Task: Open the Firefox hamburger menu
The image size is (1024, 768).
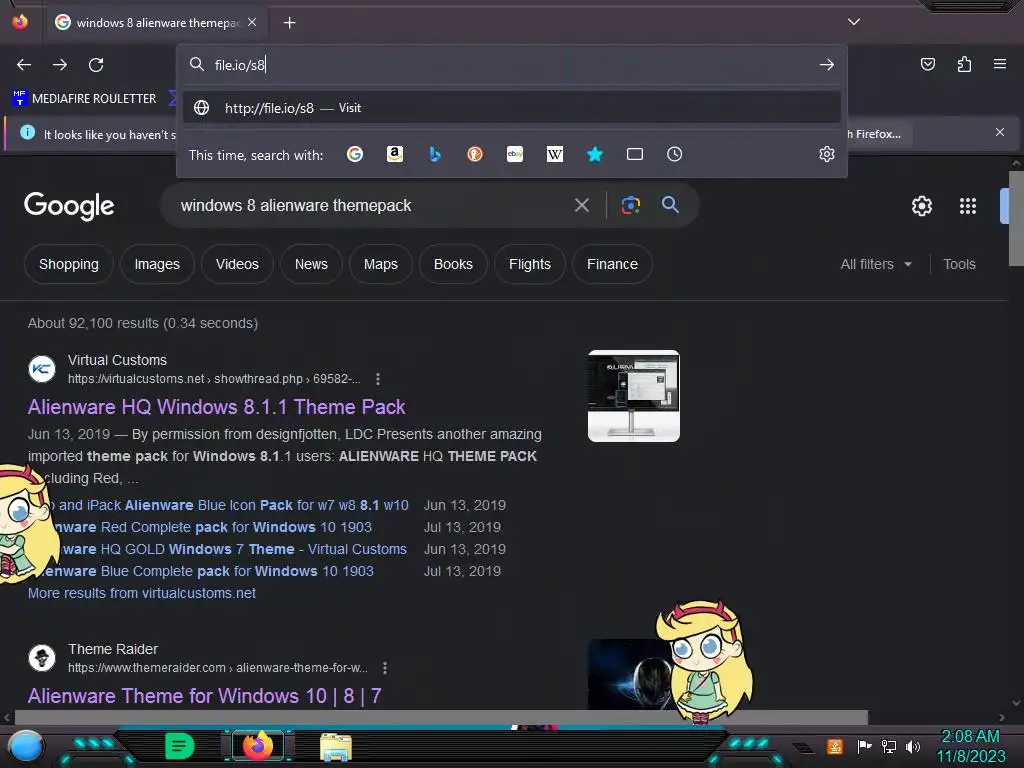Action: click(1000, 64)
